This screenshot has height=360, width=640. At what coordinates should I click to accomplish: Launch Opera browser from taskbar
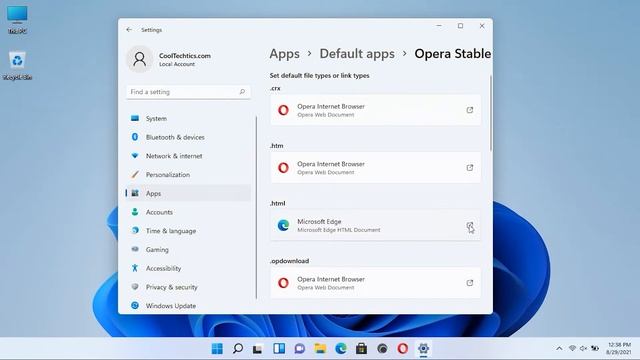coord(402,349)
